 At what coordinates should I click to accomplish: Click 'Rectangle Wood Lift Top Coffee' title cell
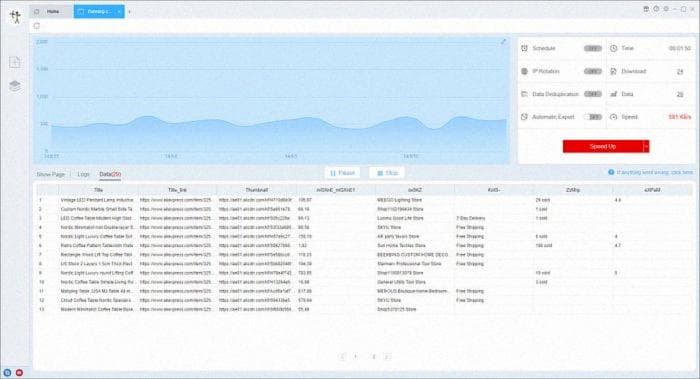[97, 254]
